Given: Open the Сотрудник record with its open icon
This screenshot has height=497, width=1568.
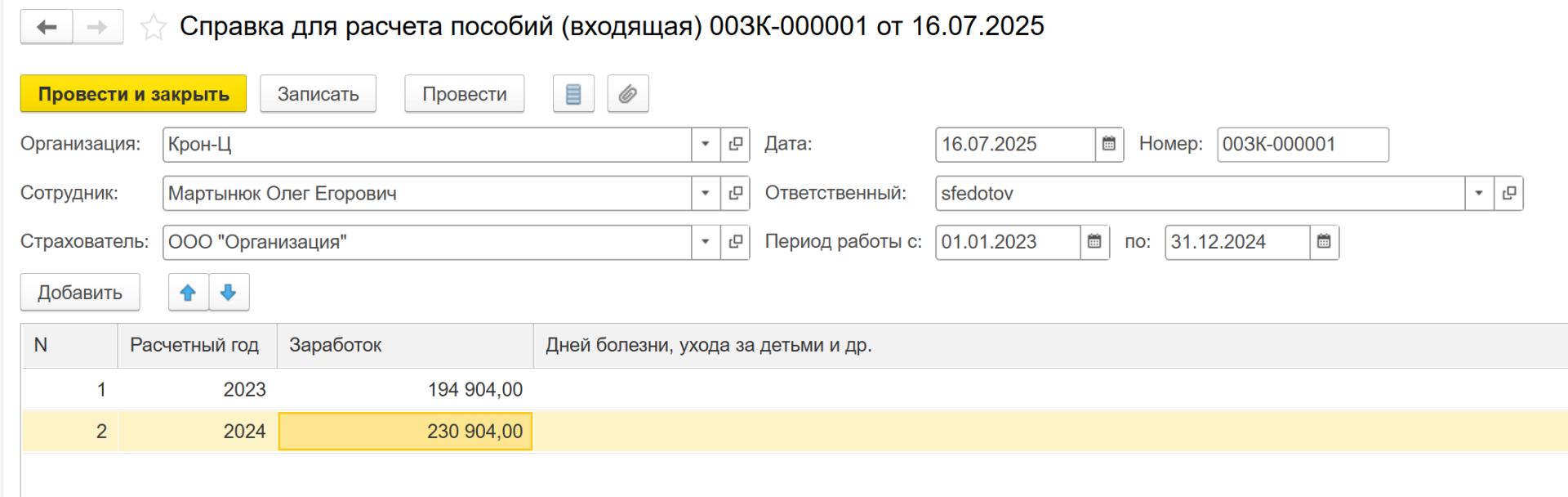Looking at the screenshot, I should 735,194.
